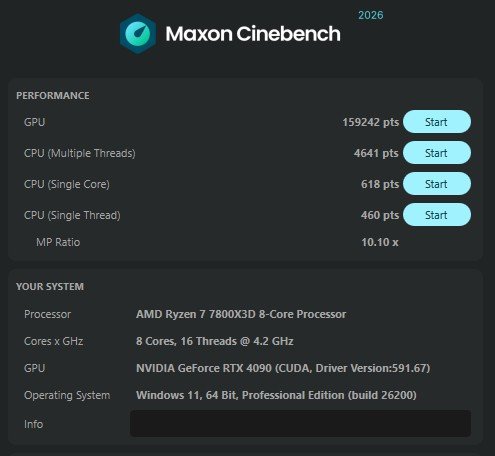Click the Maxon Cinebench title text
495x456 pixels.
[x=253, y=34]
